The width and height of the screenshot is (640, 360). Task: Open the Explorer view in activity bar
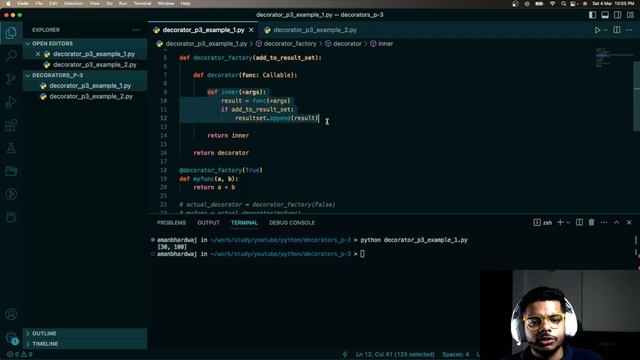[11, 33]
